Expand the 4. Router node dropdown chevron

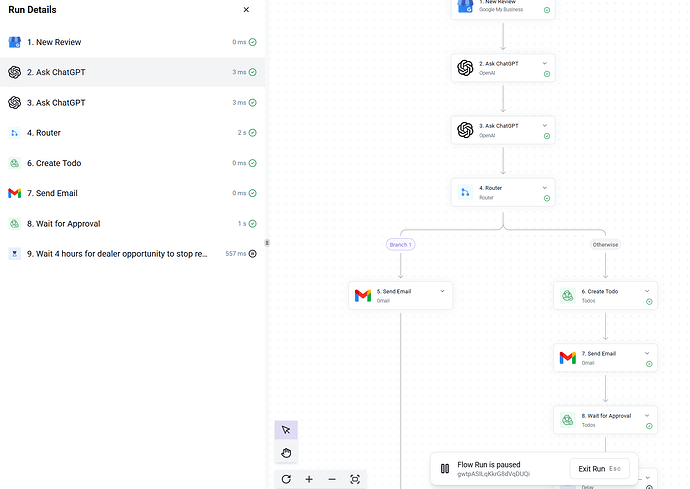coord(545,188)
